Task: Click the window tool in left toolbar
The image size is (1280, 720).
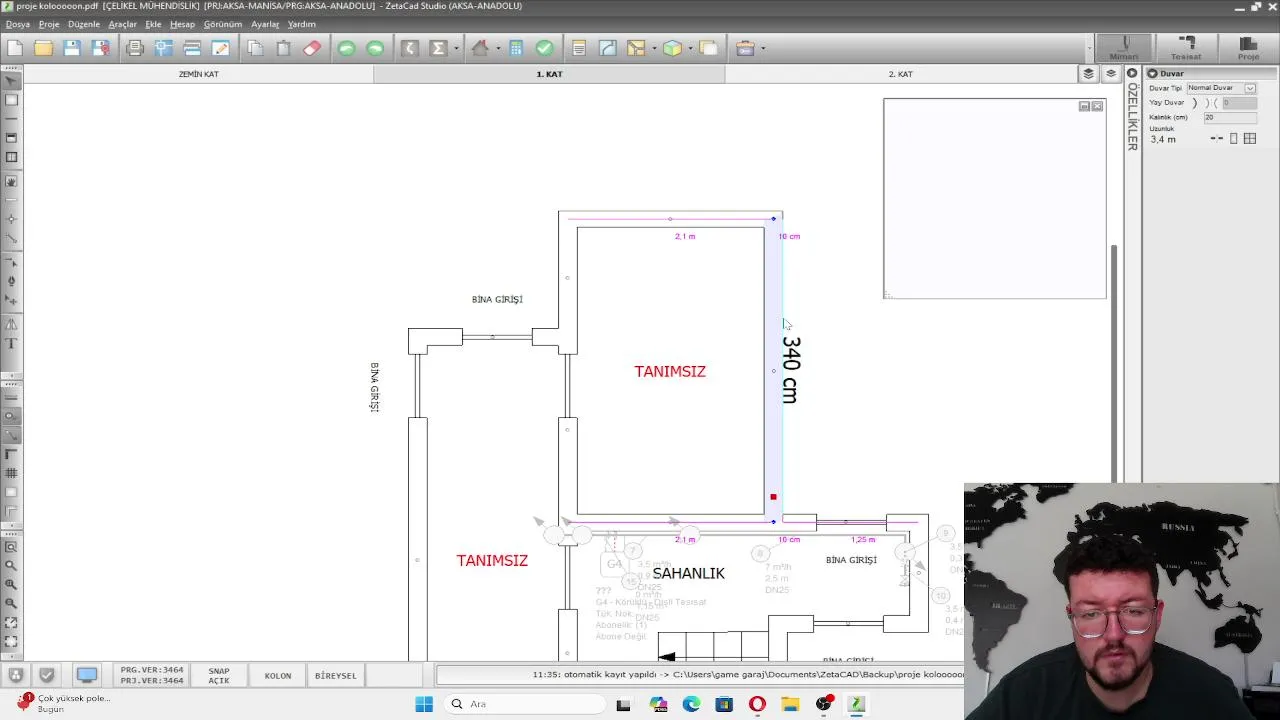Action: (12, 157)
